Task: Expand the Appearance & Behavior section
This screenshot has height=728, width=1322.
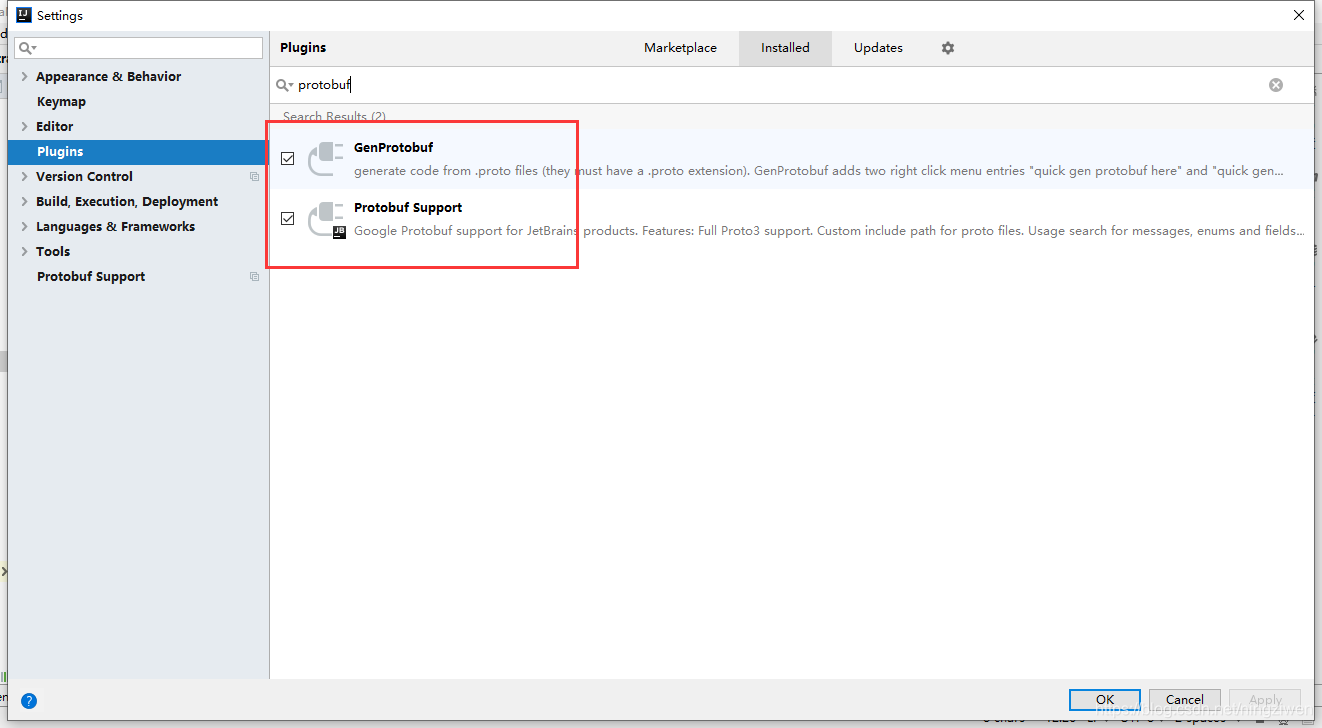Action: point(25,77)
